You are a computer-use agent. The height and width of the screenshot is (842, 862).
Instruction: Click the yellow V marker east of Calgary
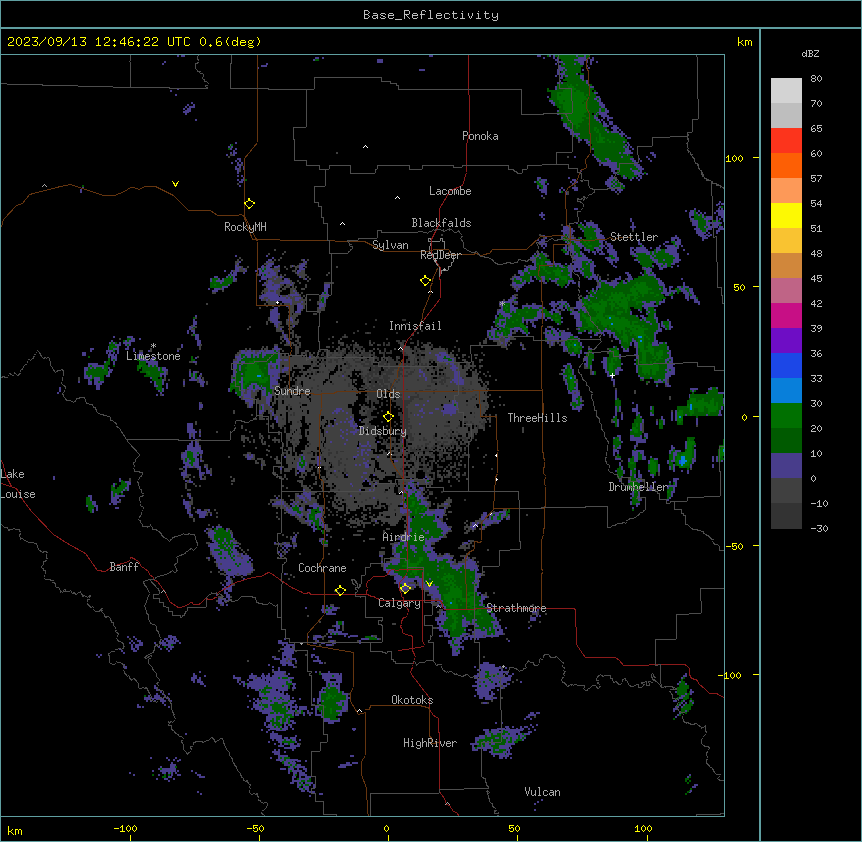click(429, 584)
